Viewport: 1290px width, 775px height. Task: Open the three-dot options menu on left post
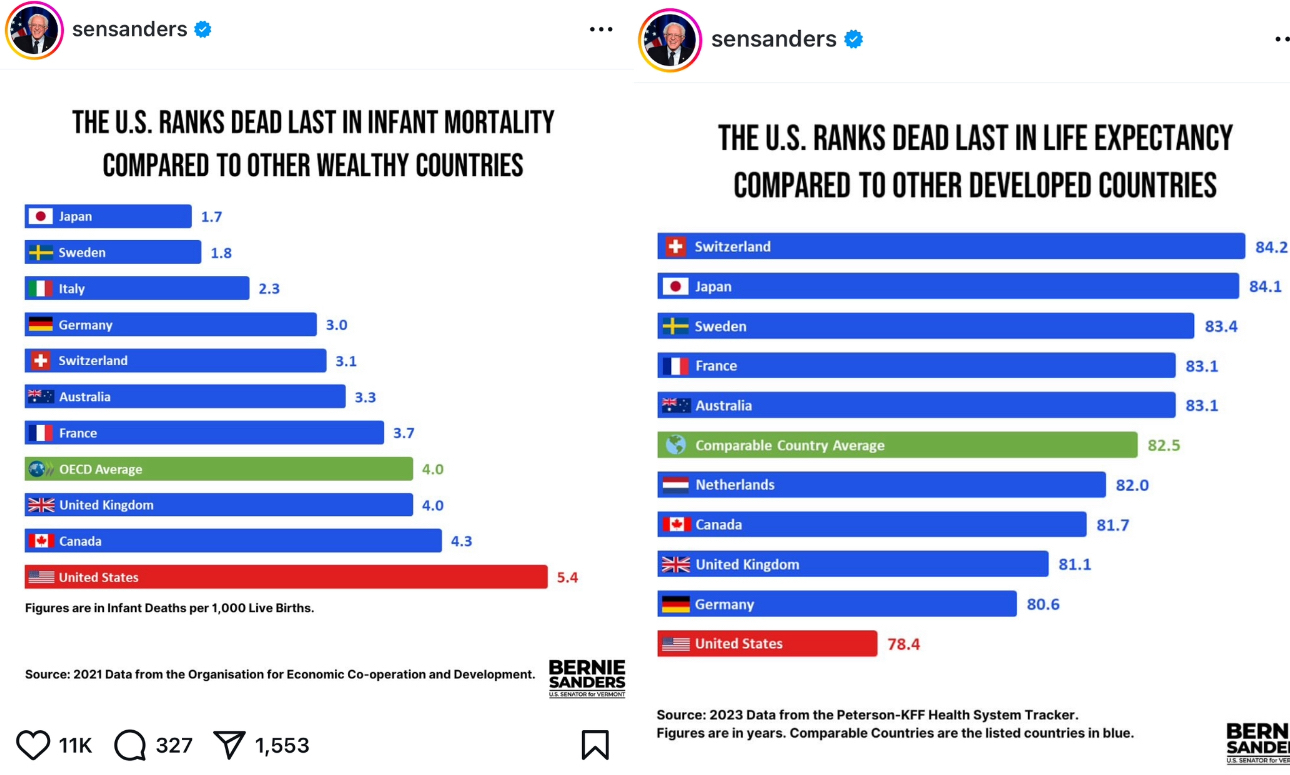(x=601, y=29)
